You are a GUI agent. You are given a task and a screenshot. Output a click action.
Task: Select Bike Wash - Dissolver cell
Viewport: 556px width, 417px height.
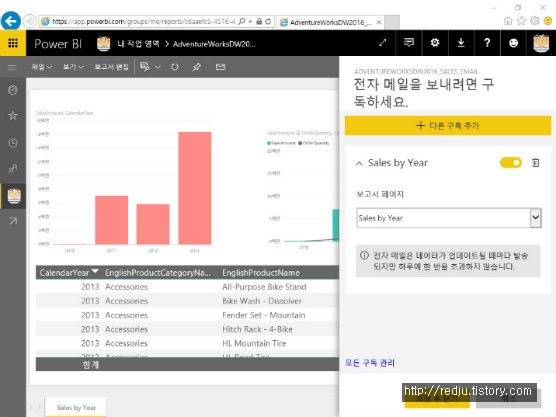pyautogui.click(x=262, y=301)
